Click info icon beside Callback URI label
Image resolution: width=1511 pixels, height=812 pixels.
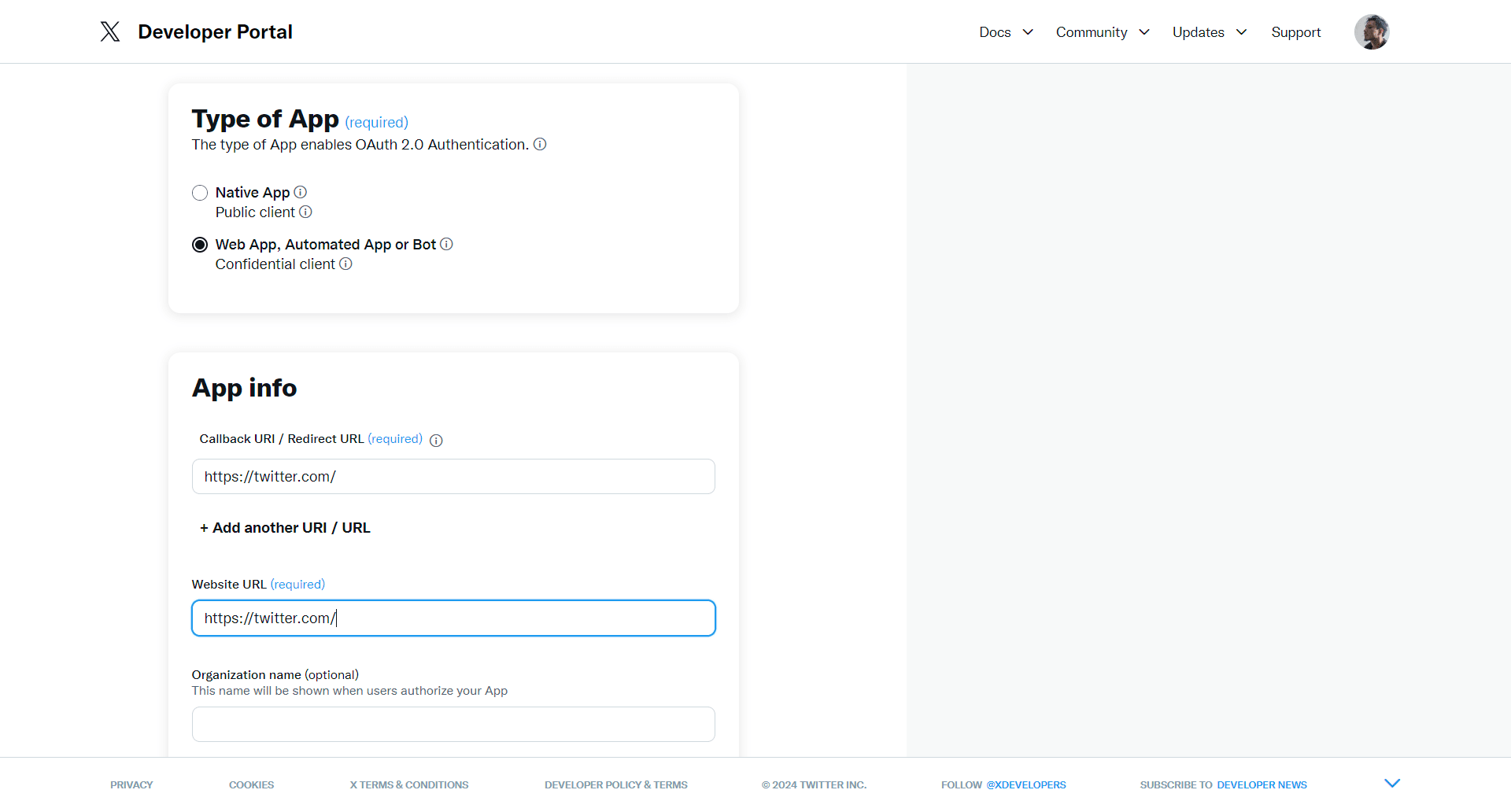(436, 440)
